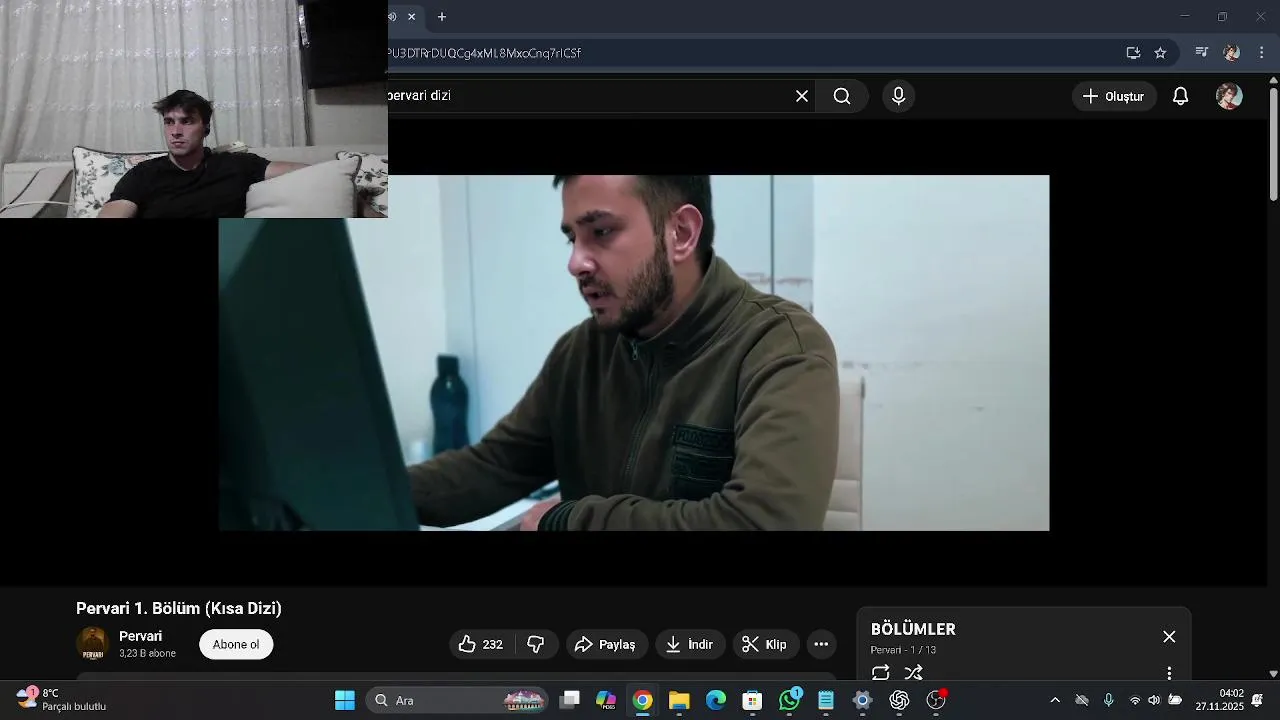This screenshot has width=1280, height=720.
Task: Open Task View on the taskbar
Action: click(570, 700)
